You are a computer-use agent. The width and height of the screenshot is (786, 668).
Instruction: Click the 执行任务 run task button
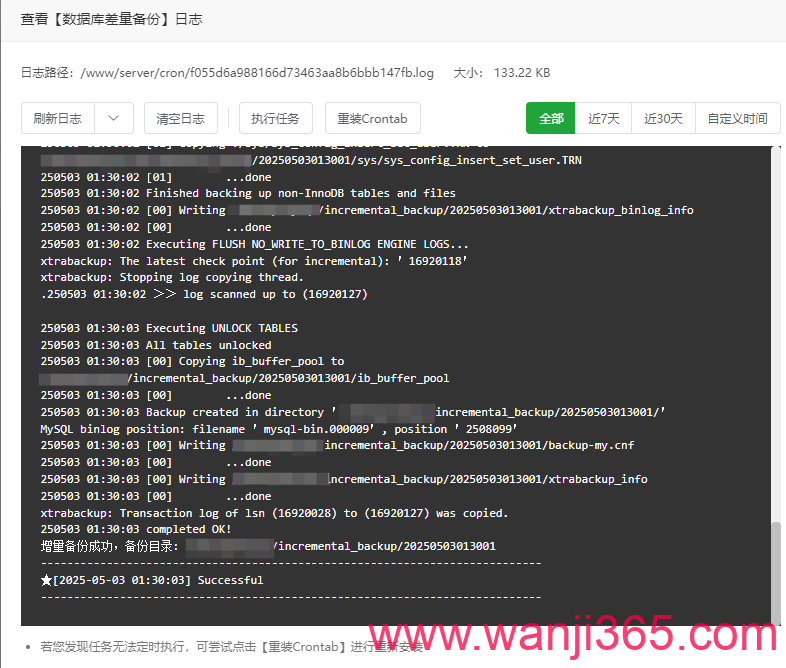276,118
